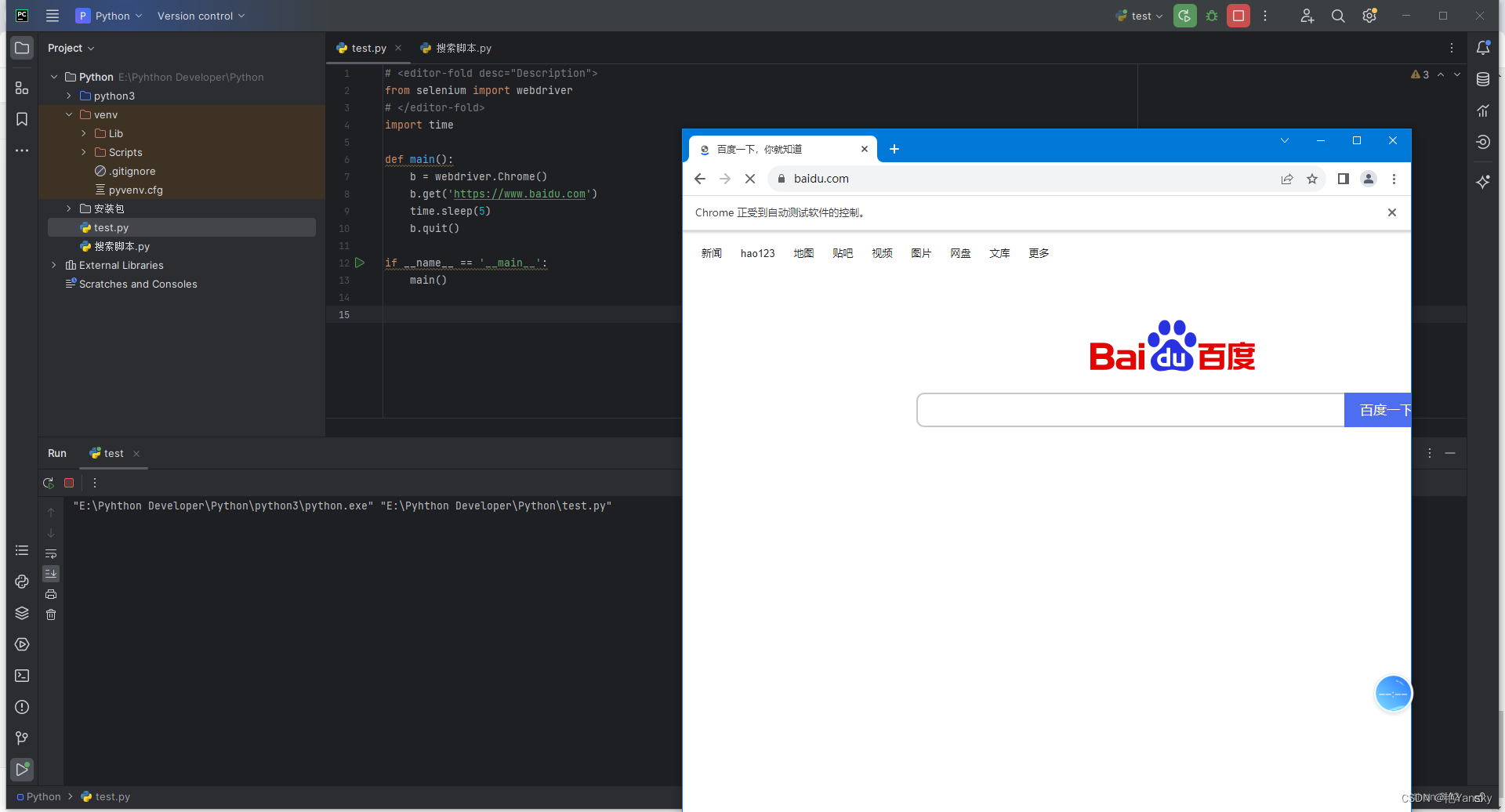Clear all console output trash icon

coord(51,614)
